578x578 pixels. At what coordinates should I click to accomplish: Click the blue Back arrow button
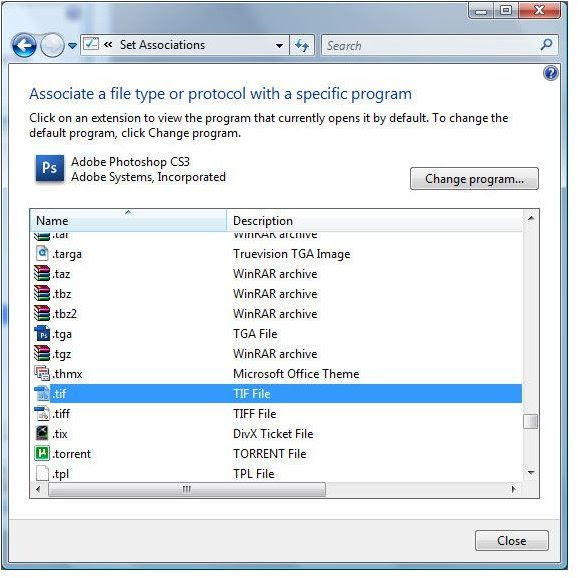24,46
